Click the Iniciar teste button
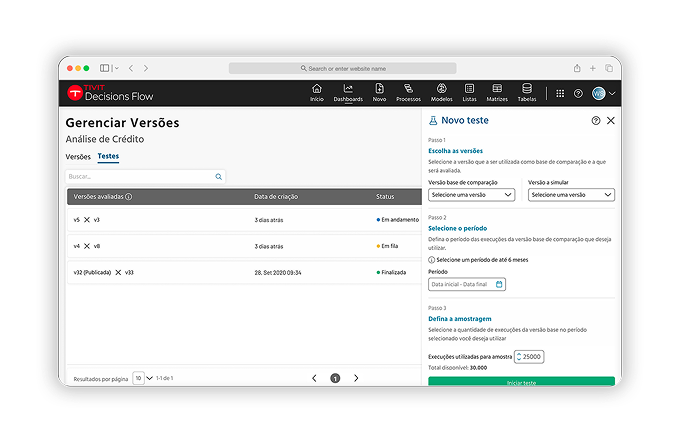 pyautogui.click(x=521, y=382)
